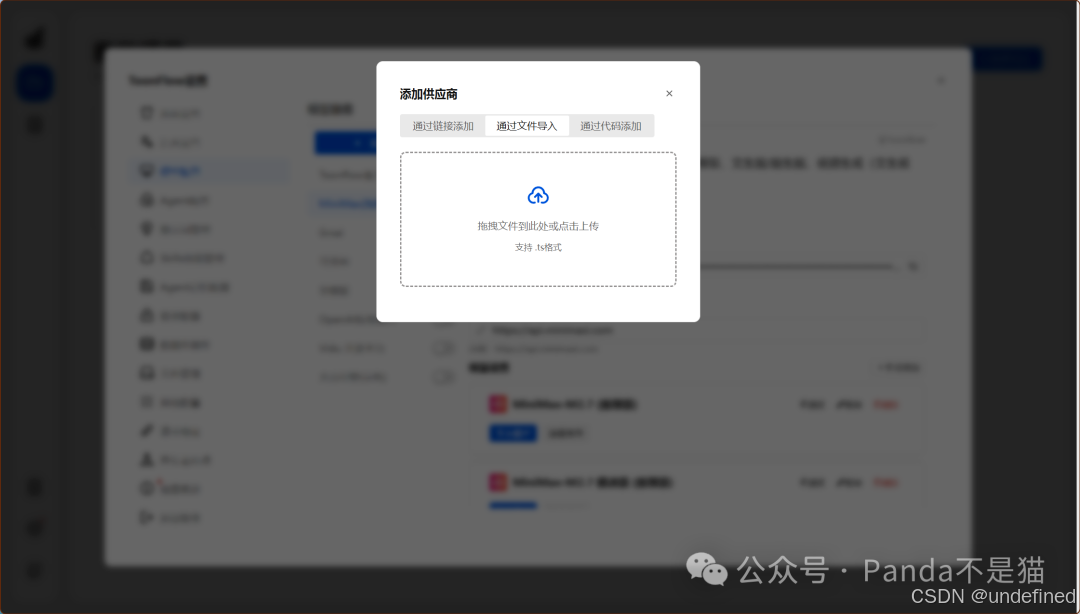Close the 添加供应商 dialog
The height and width of the screenshot is (614, 1080).
tap(669, 94)
